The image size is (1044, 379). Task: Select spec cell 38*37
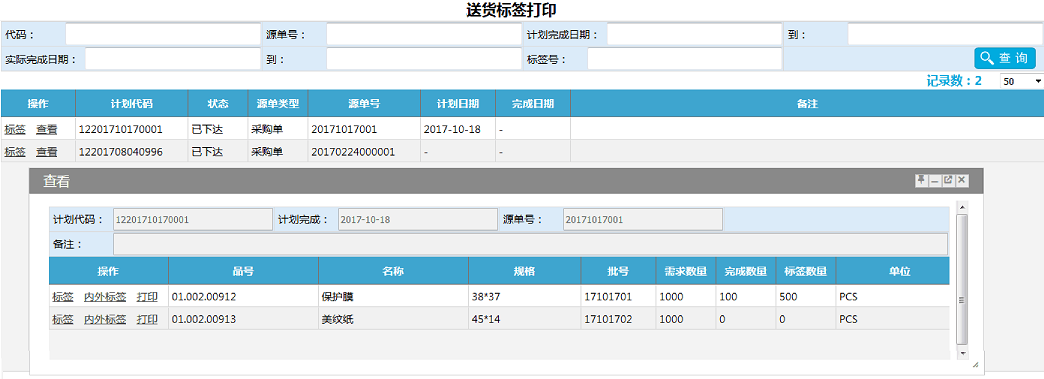(x=525, y=296)
